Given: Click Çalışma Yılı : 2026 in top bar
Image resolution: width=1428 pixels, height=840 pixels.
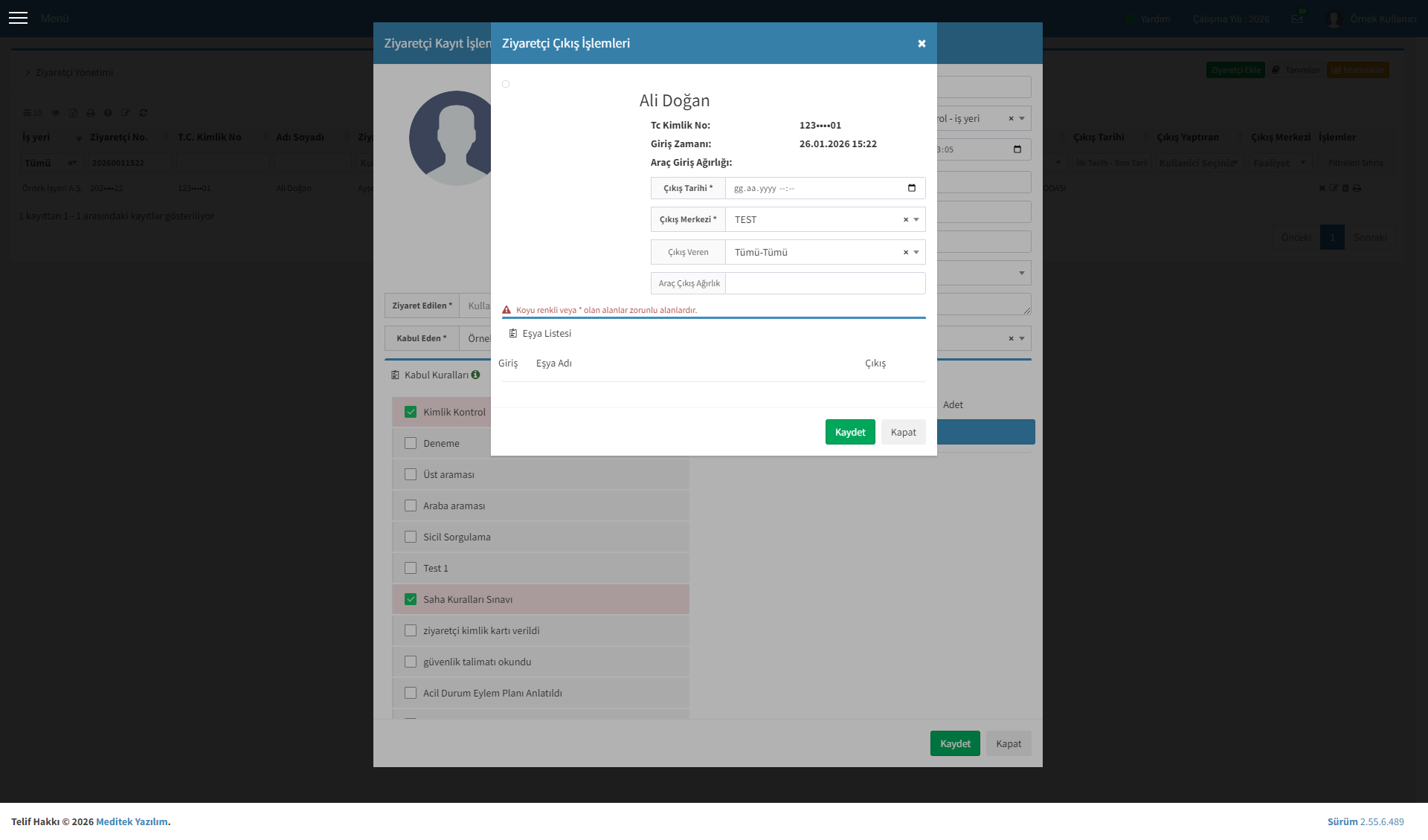Looking at the screenshot, I should (x=1231, y=19).
